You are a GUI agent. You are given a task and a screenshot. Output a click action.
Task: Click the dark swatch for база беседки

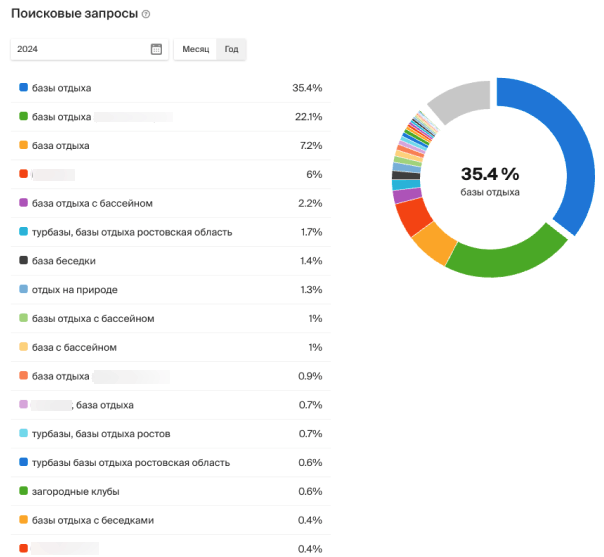pyautogui.click(x=23, y=261)
